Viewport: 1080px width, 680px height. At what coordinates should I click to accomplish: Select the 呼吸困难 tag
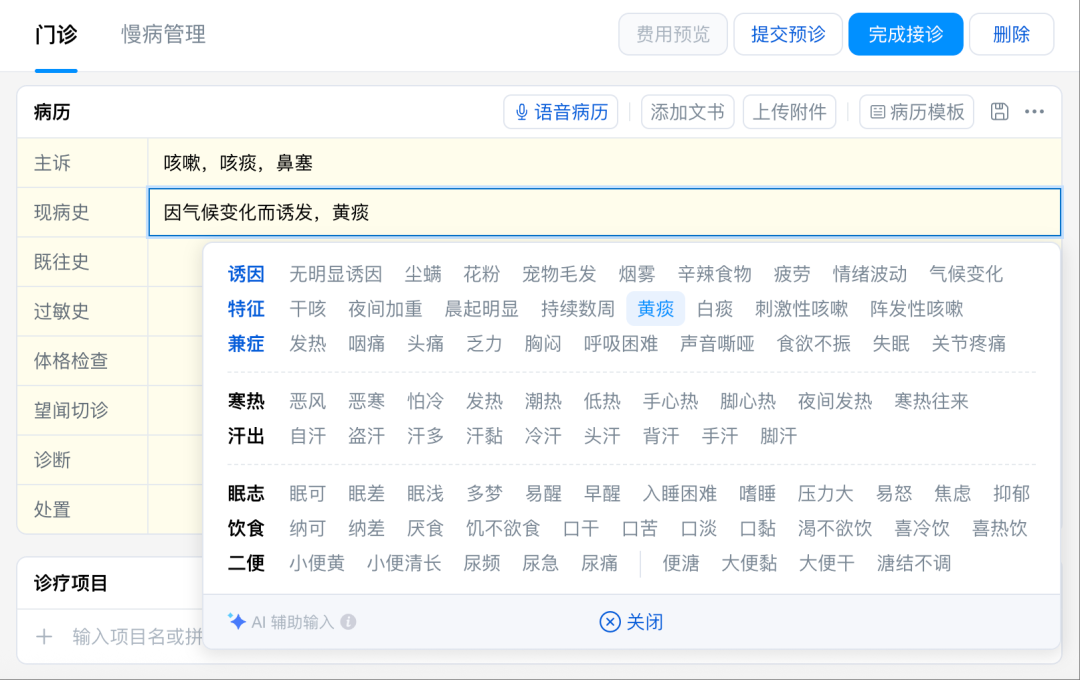621,343
